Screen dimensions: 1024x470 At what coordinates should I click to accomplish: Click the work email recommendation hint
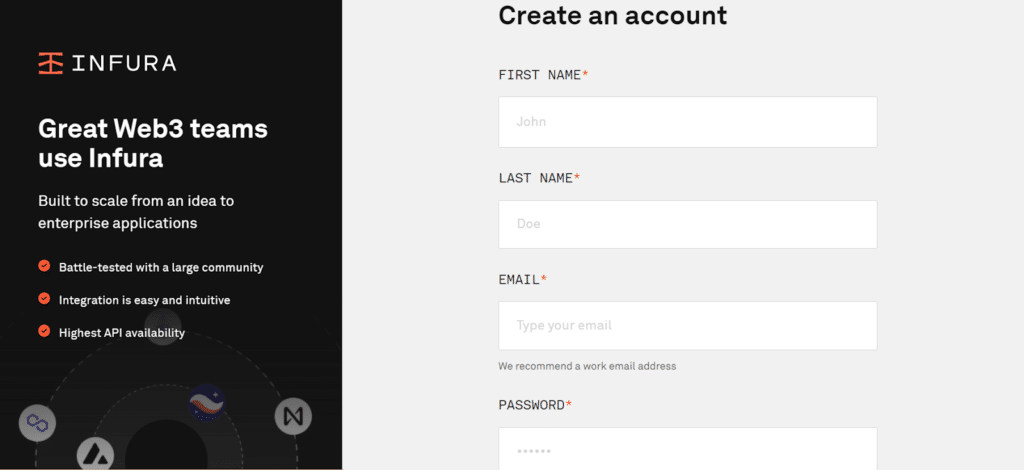pos(587,366)
